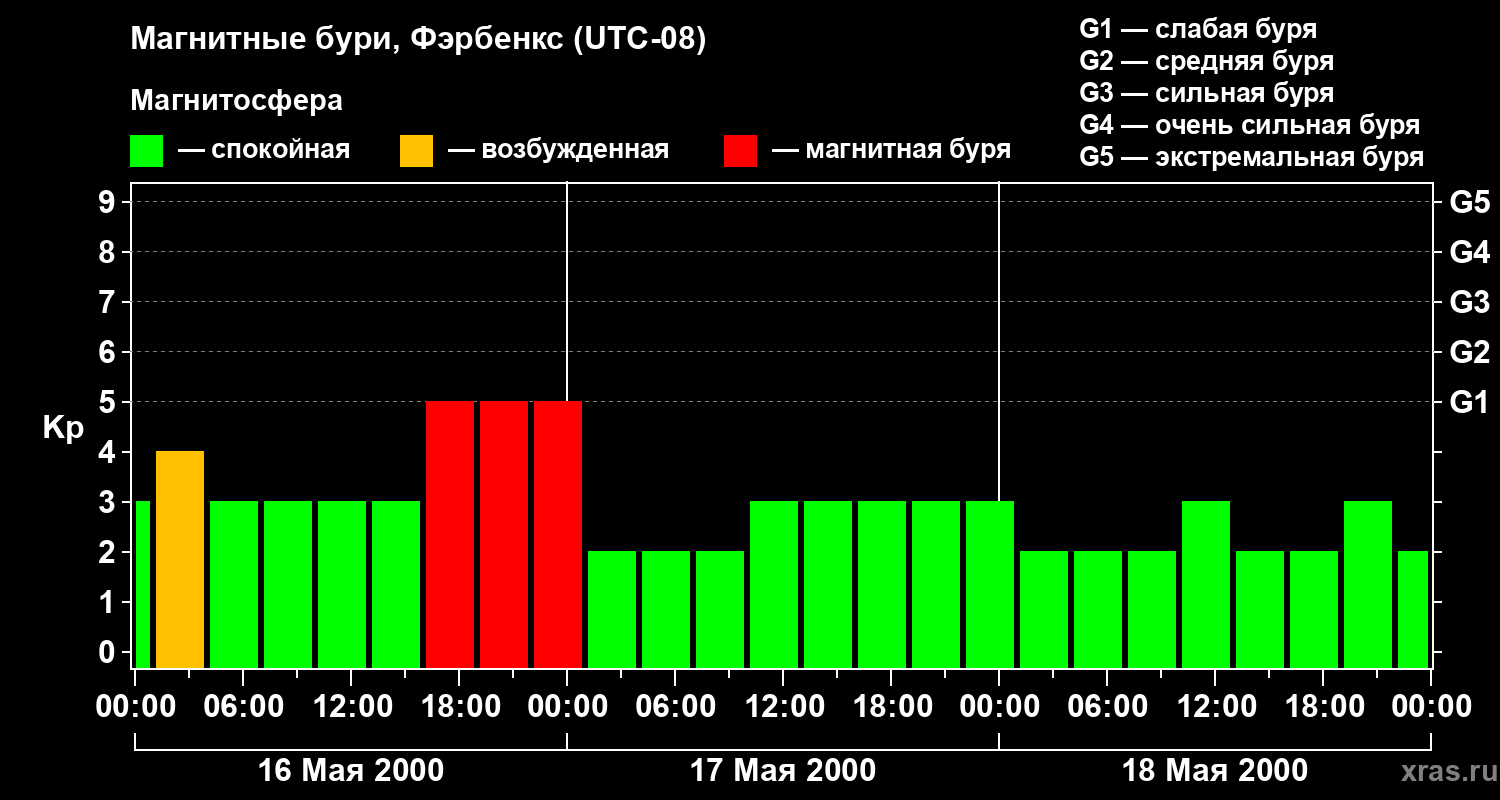Click the 06:00 time label above '18 Мая 2000'
The image size is (1500, 800).
[x=1107, y=707]
